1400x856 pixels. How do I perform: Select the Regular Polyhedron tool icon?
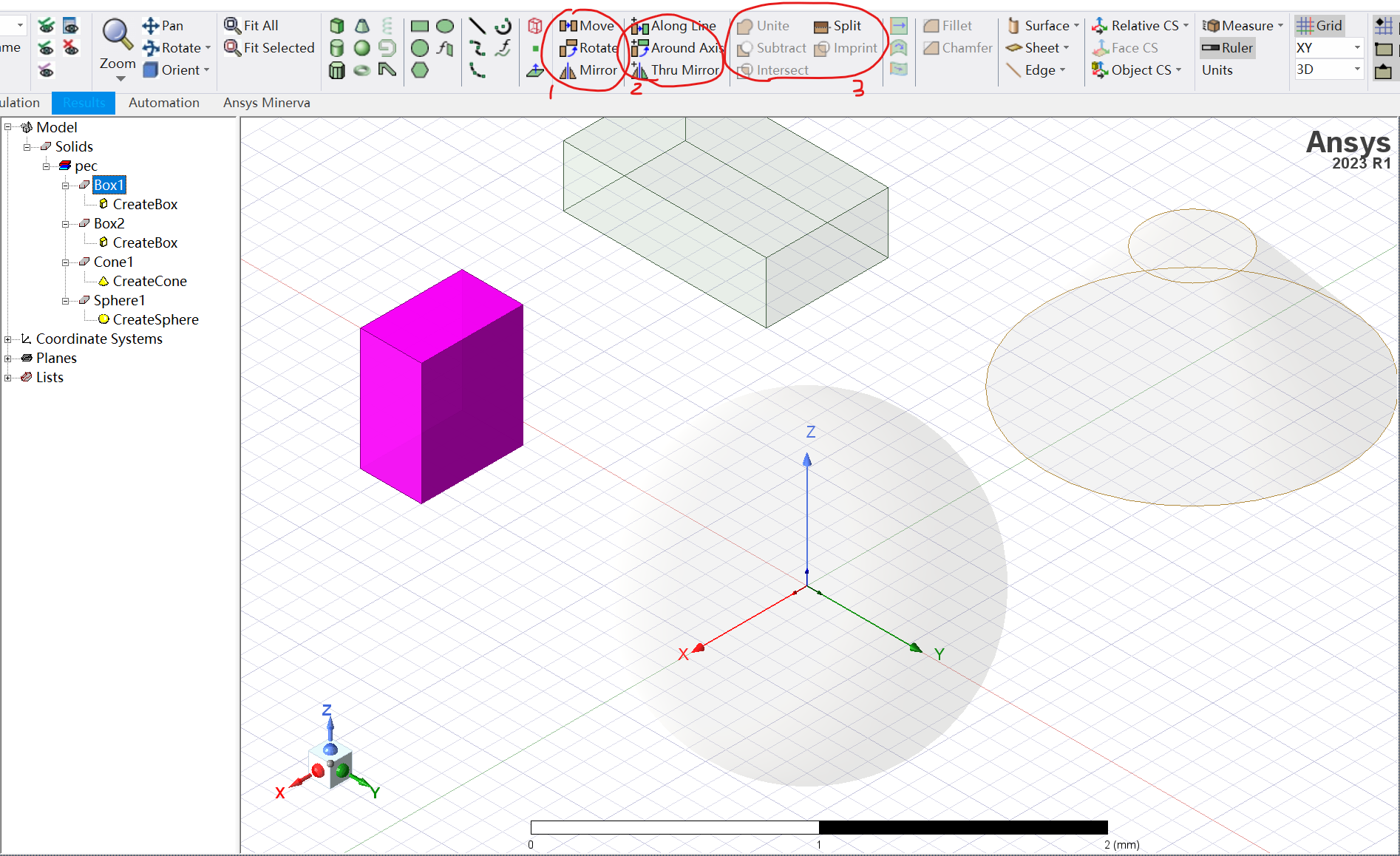coord(337,70)
